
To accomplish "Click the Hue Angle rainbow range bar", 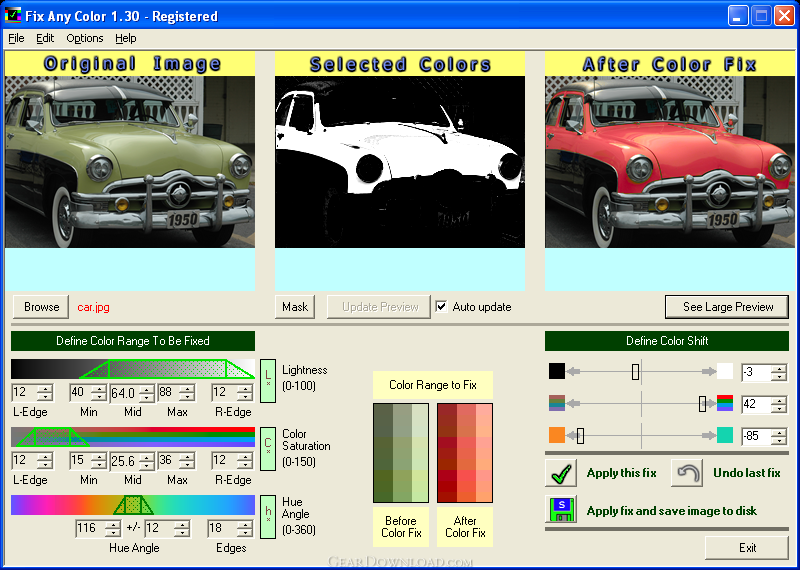I will click(133, 505).
